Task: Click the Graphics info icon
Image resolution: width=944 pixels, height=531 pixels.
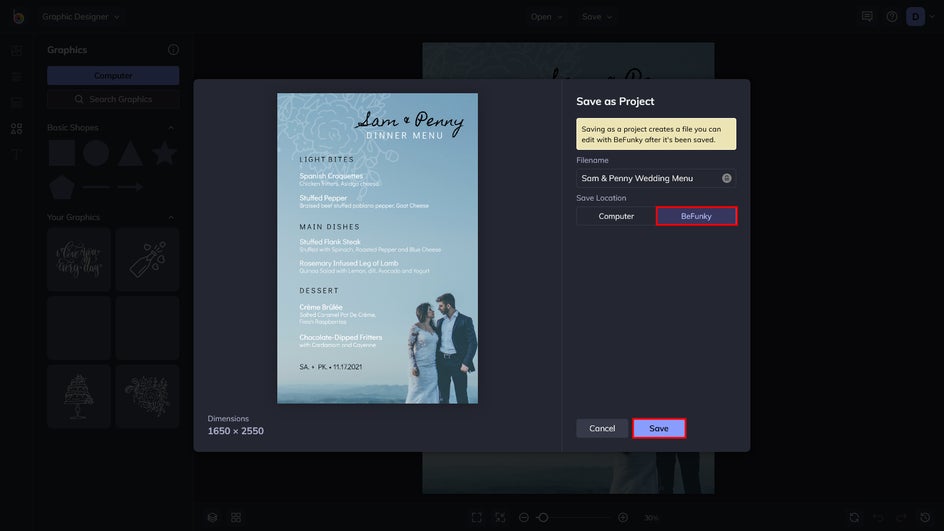Action: pyautogui.click(x=173, y=50)
